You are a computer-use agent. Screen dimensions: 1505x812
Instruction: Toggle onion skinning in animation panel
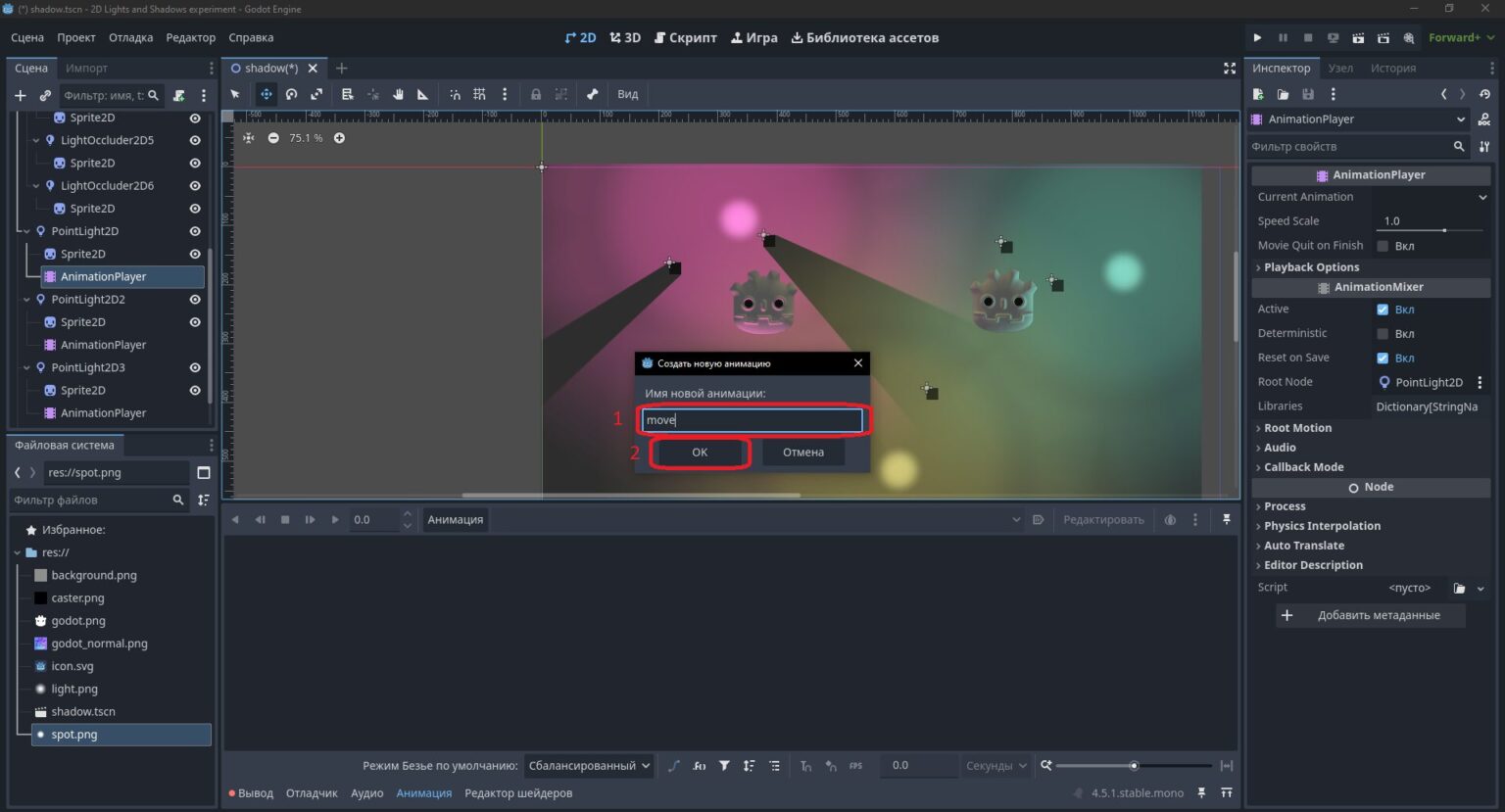(1170, 520)
